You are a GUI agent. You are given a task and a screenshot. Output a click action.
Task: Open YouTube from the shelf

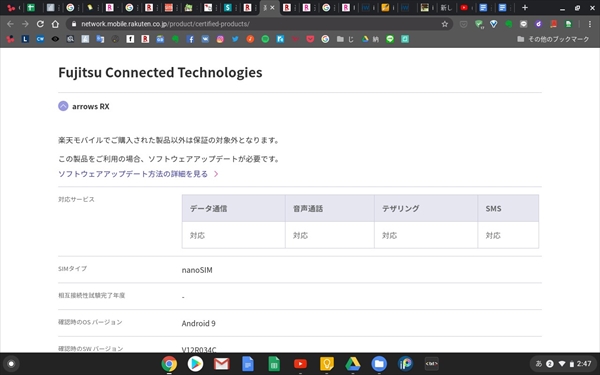[x=300, y=364]
